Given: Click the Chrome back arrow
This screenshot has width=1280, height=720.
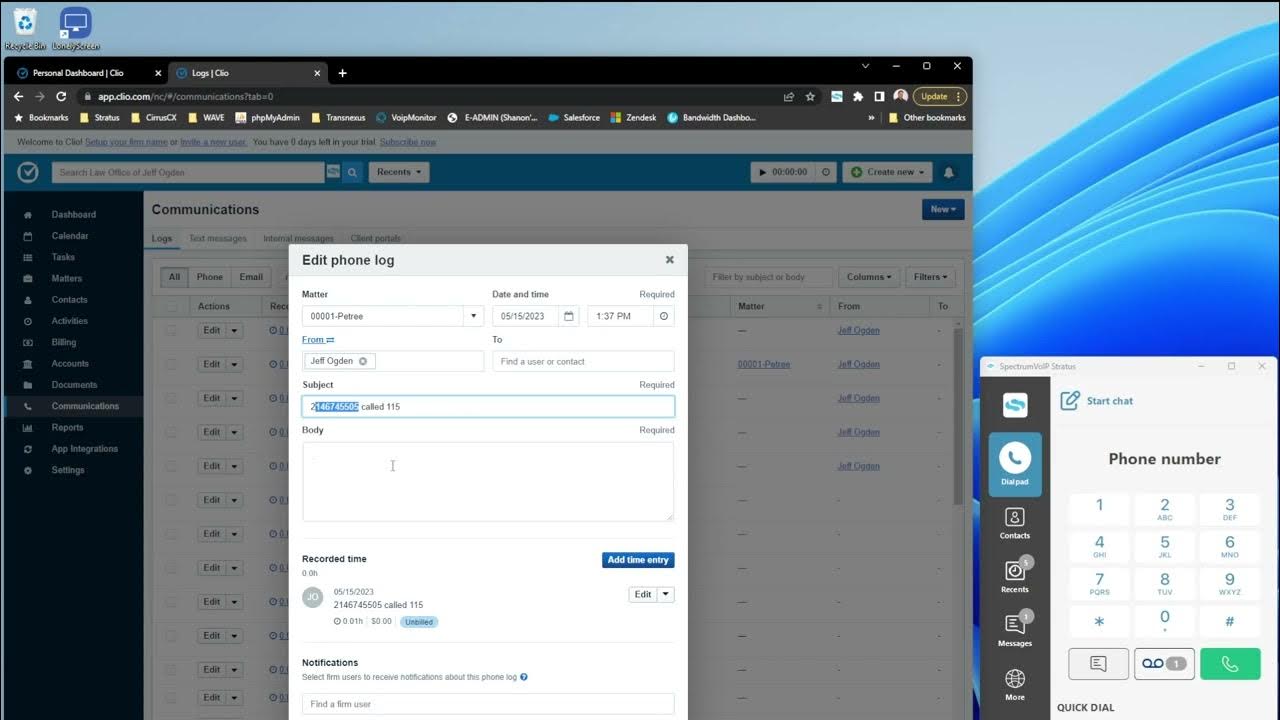Looking at the screenshot, I should 18,96.
